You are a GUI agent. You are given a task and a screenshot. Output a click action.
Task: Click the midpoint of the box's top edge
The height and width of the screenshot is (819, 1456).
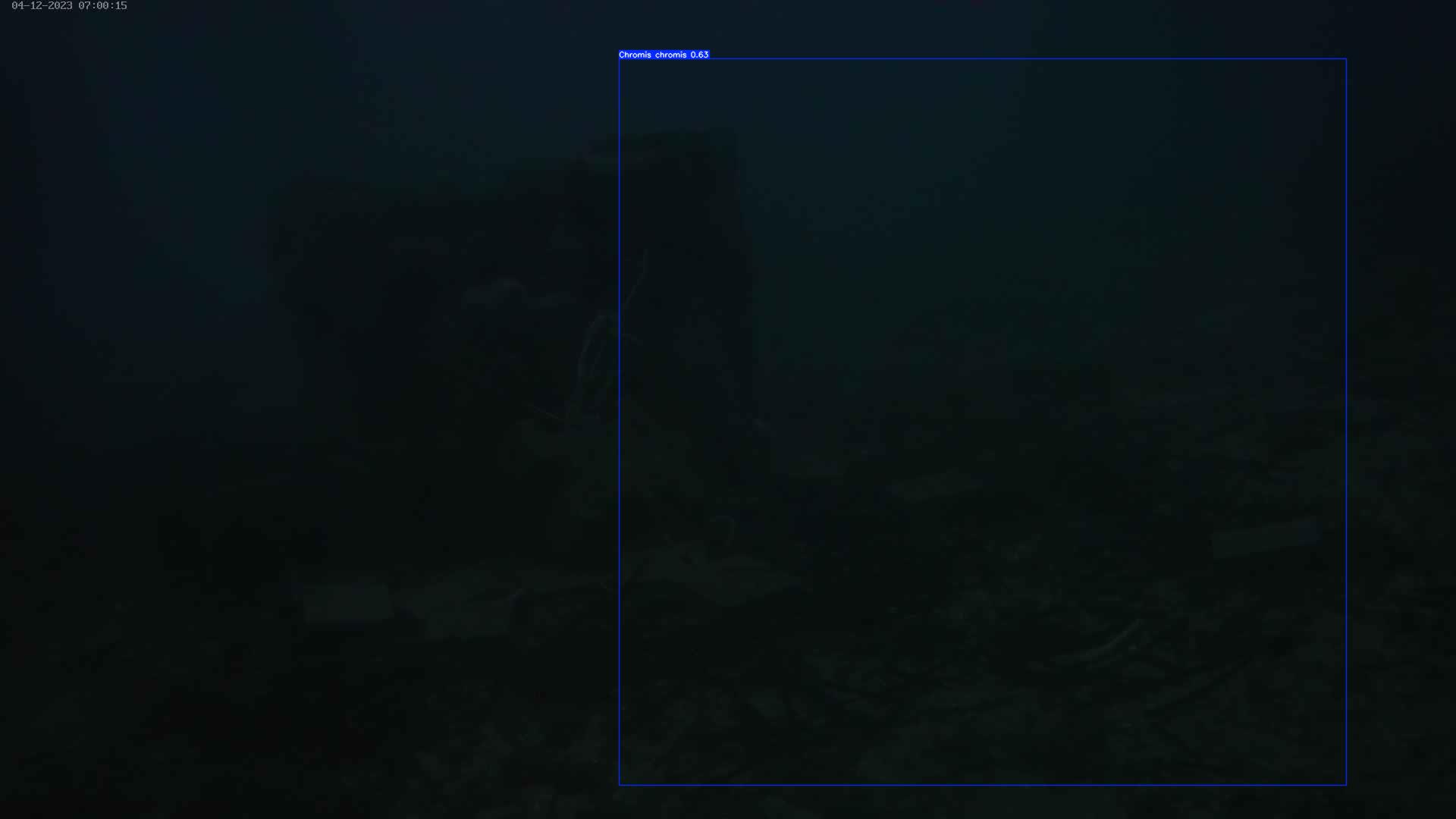[983, 59]
